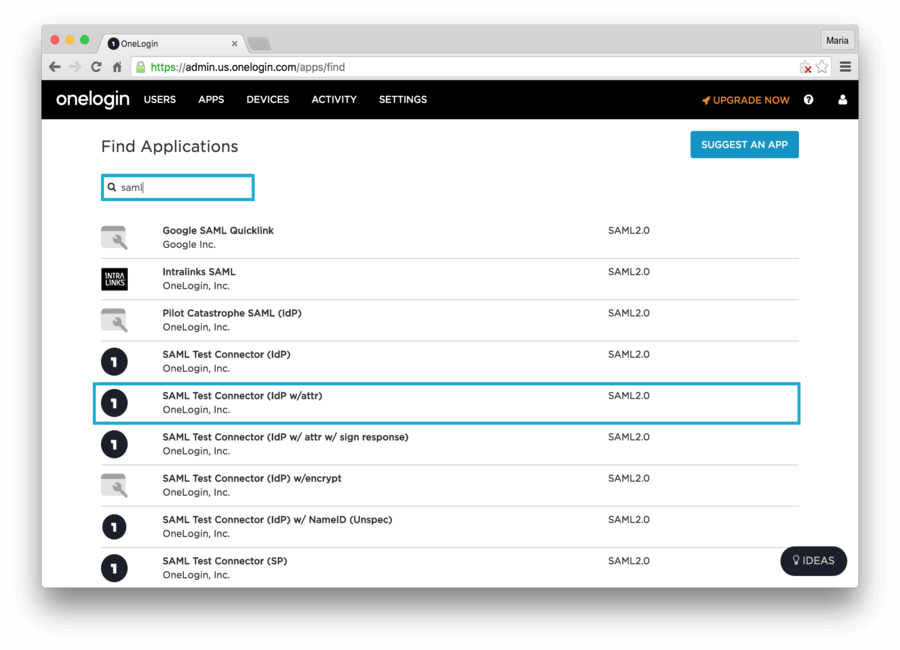Click the UPGRADE NOW link
This screenshot has height=650, width=900.
pos(745,100)
